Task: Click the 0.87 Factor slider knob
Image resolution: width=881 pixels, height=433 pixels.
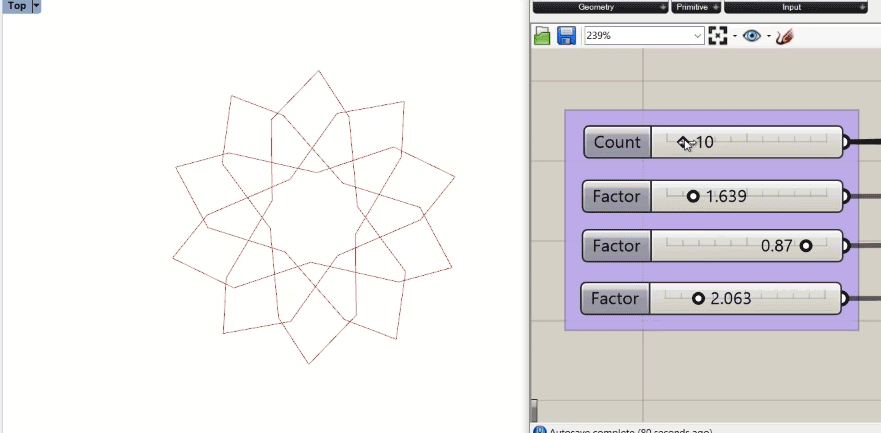Action: 806,245
